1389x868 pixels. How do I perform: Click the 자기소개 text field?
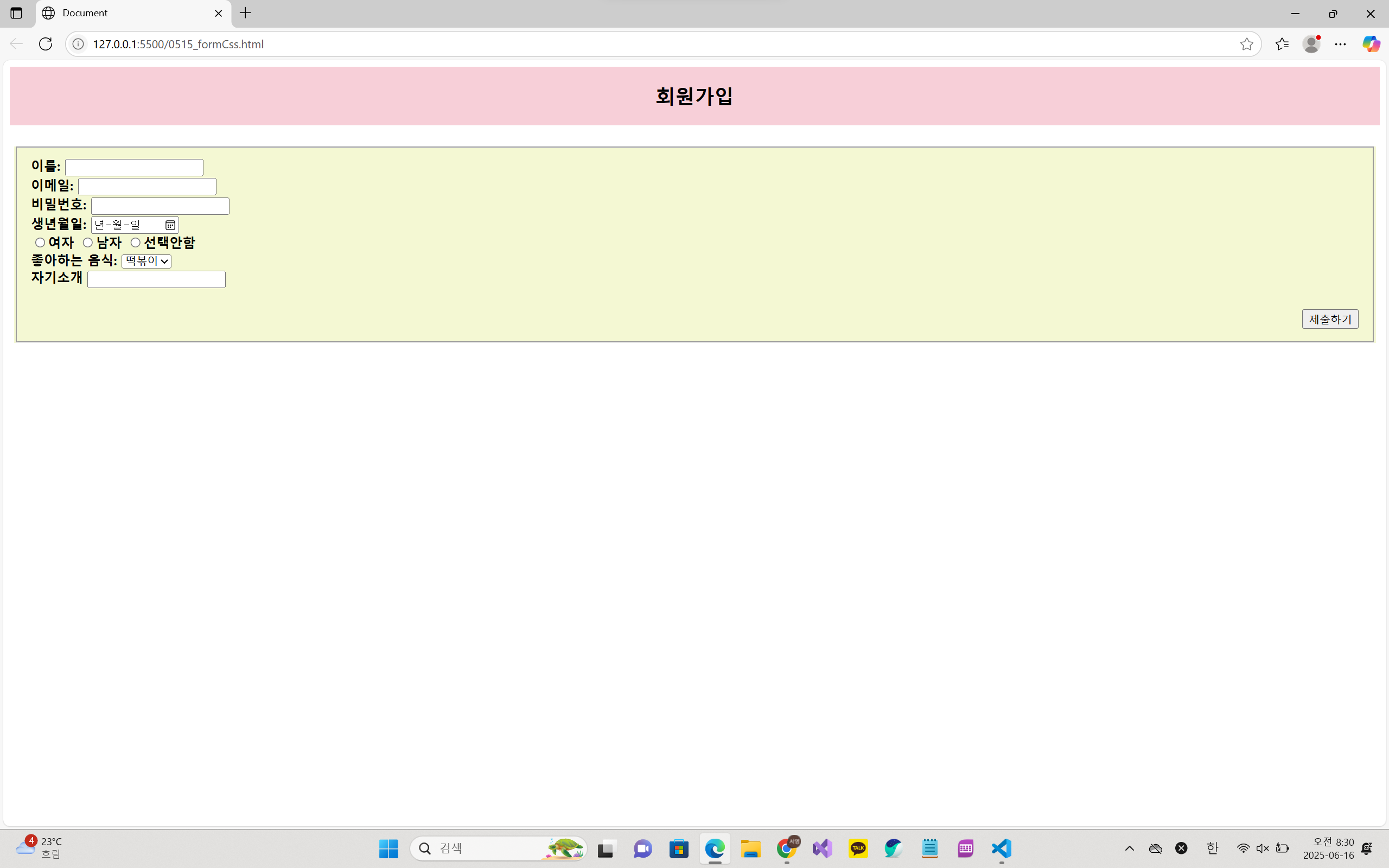tap(156, 279)
